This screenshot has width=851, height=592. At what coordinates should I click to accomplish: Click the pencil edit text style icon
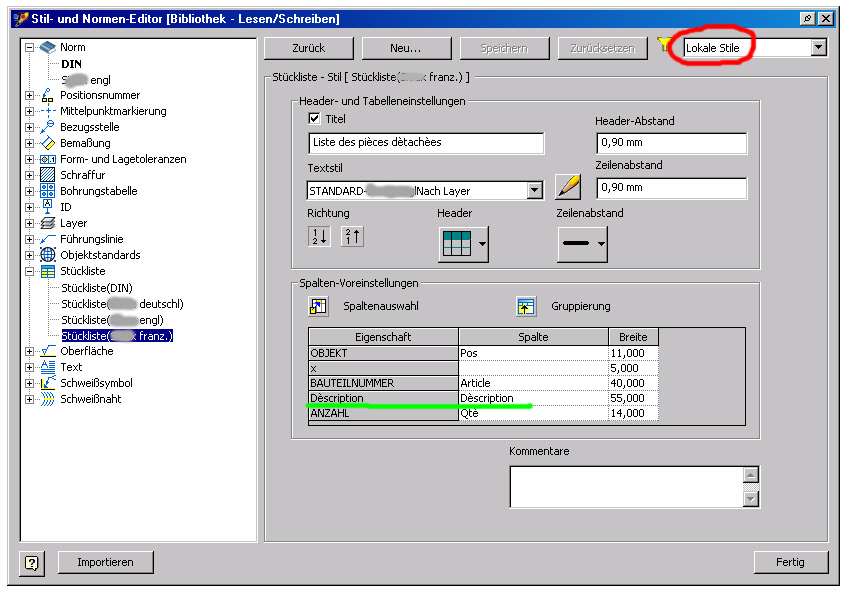click(568, 187)
